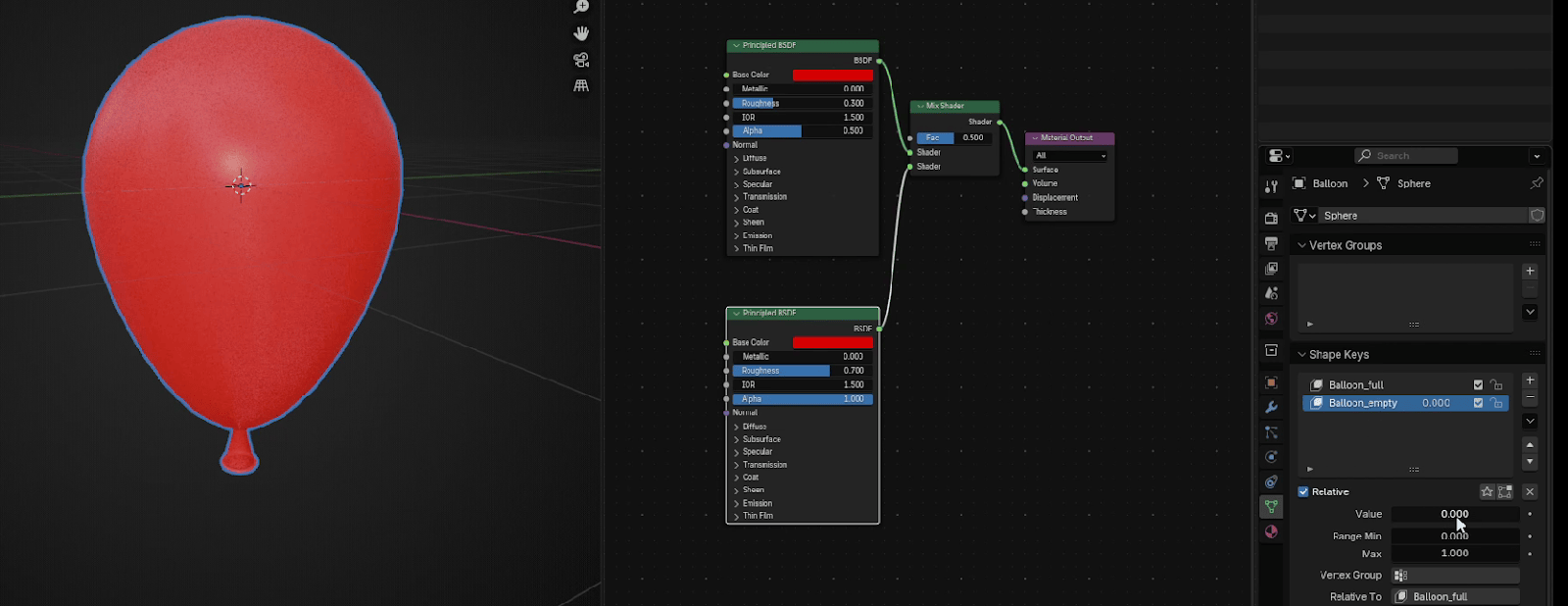The image size is (1568, 606).
Task: Click the top node's red Base Color swatch
Action: [832, 76]
